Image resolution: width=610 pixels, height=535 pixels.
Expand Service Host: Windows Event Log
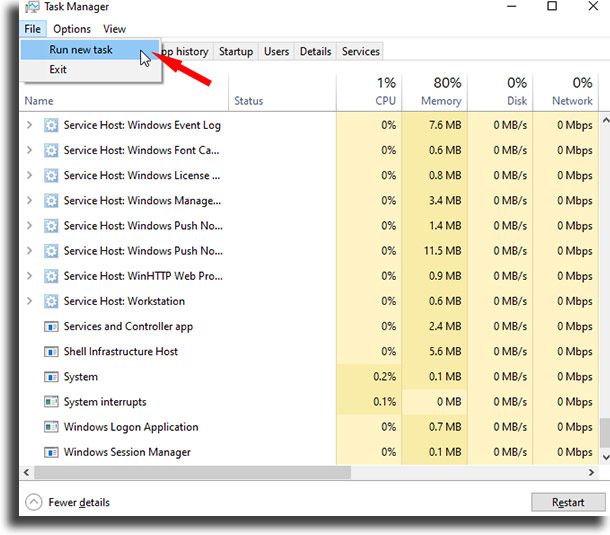(x=29, y=125)
